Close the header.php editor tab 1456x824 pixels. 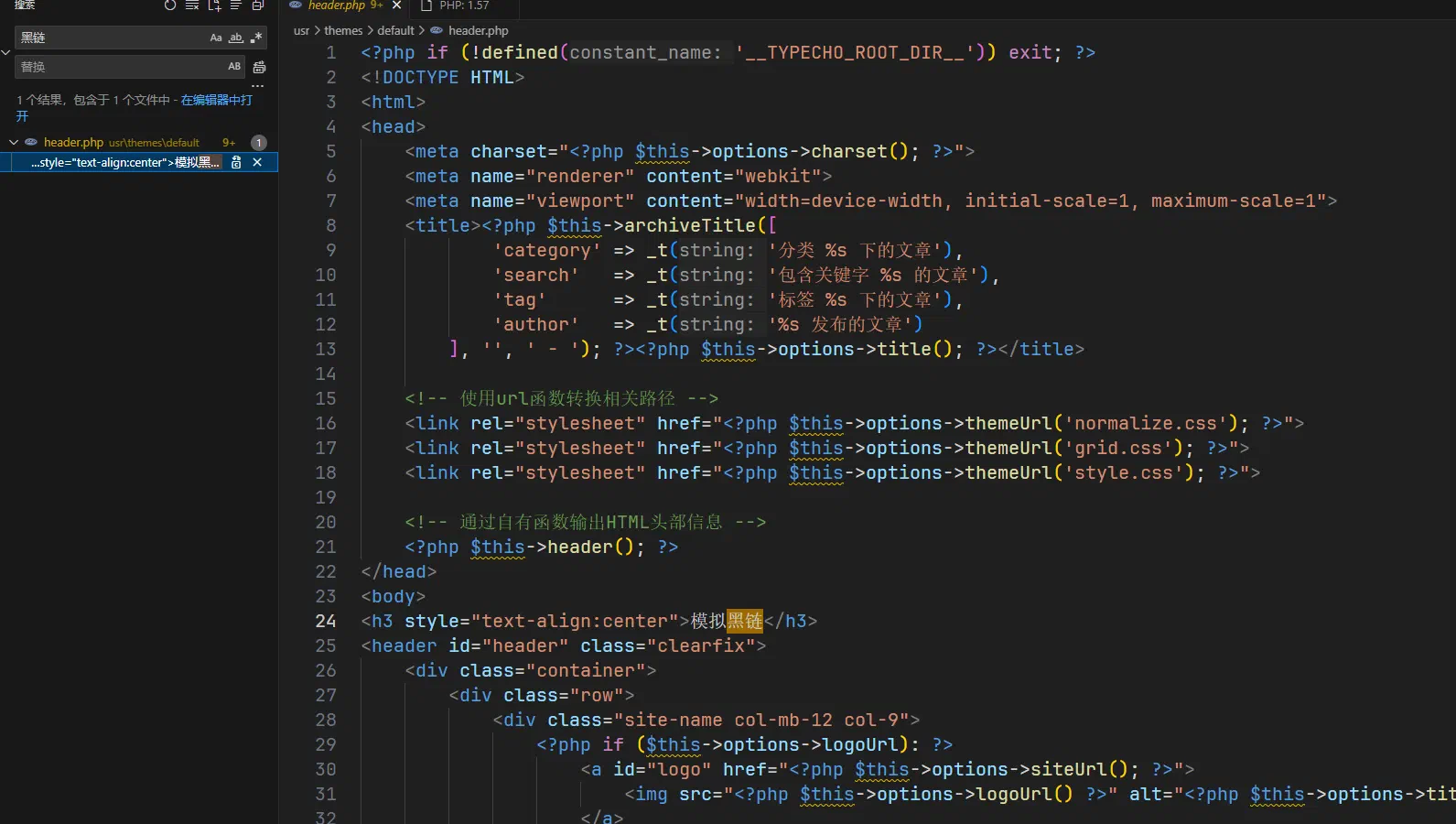click(396, 5)
